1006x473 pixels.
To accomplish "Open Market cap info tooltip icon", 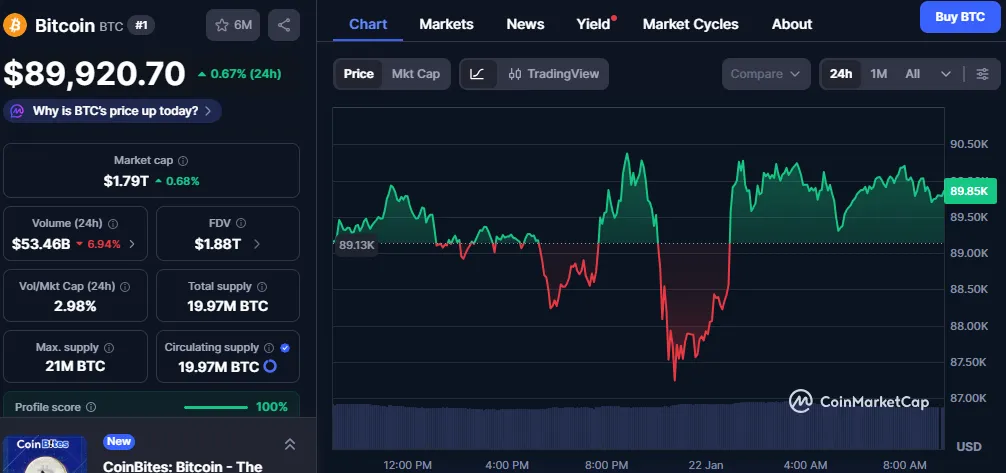I will [183, 160].
